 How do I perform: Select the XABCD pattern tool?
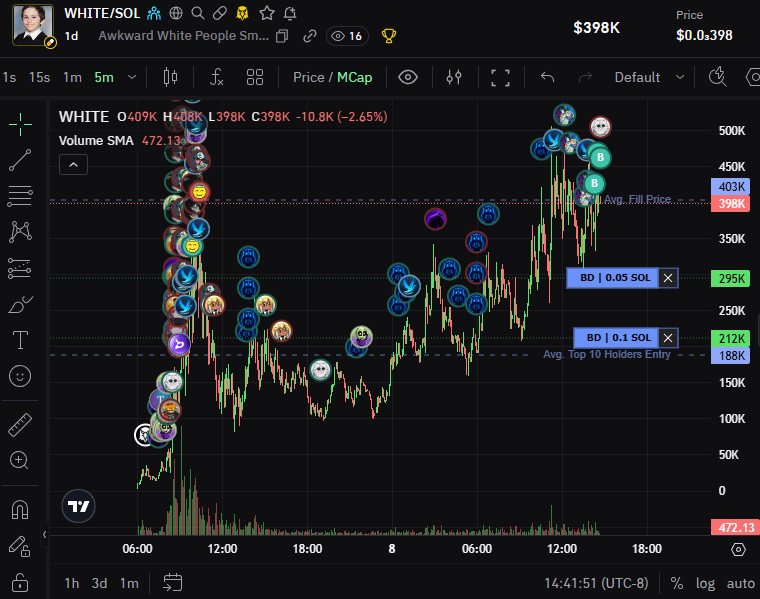20,232
